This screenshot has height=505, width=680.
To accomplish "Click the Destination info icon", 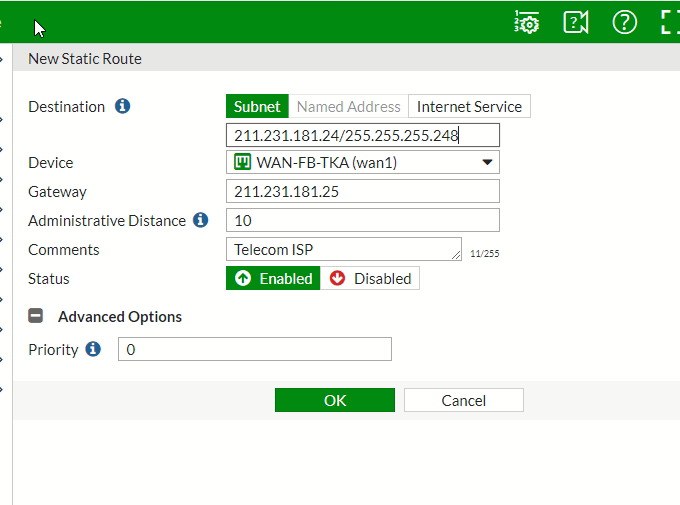I will click(123, 106).
